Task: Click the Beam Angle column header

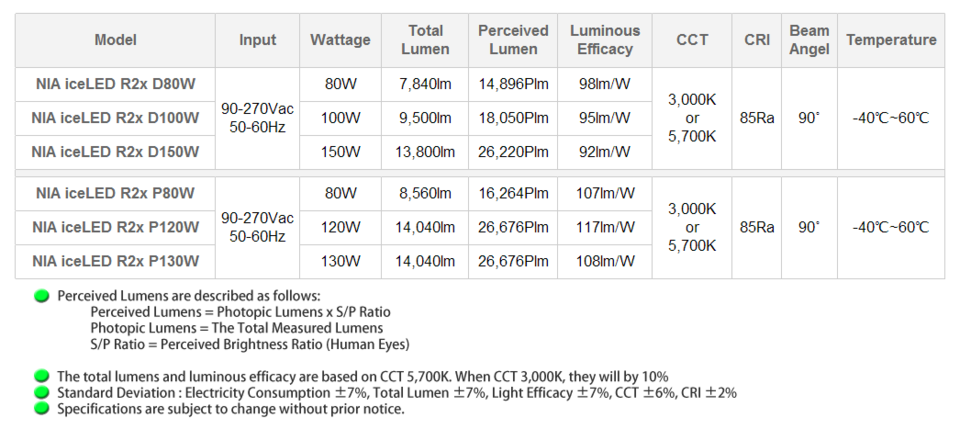Action: click(x=809, y=40)
